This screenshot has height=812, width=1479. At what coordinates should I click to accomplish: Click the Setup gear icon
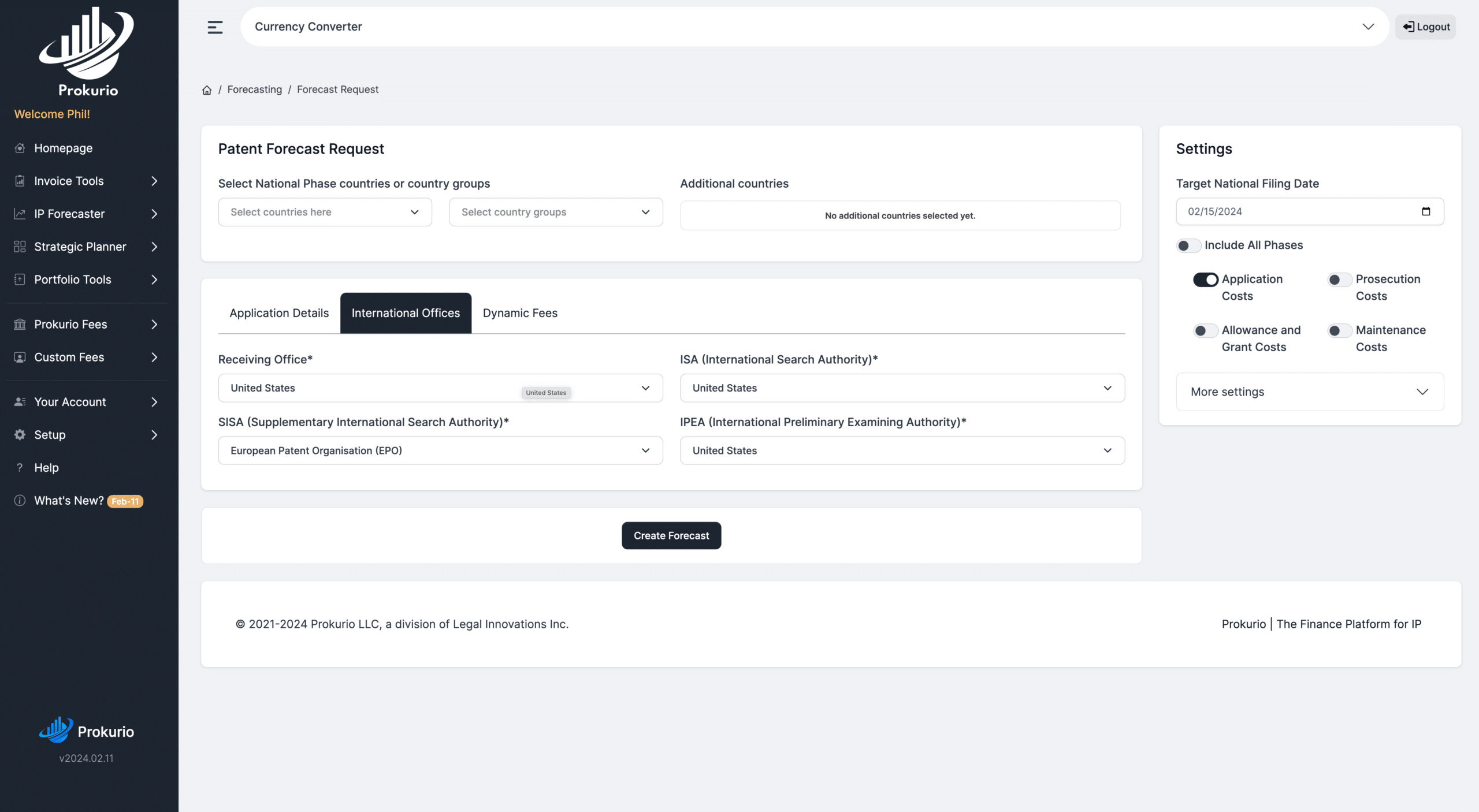20,434
